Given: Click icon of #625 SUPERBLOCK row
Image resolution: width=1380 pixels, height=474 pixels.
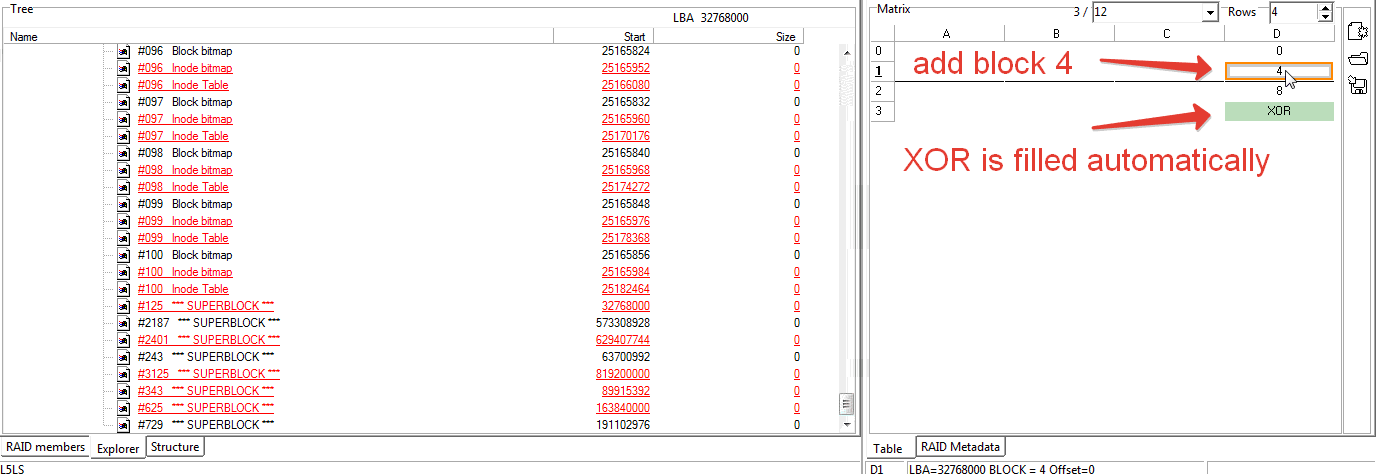Looking at the screenshot, I should 124,408.
